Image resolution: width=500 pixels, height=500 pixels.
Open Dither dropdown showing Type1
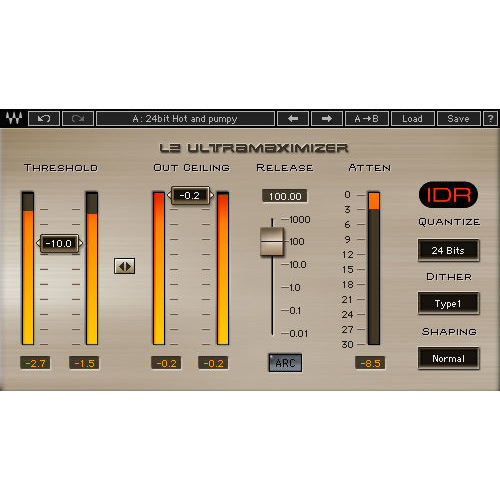448,303
